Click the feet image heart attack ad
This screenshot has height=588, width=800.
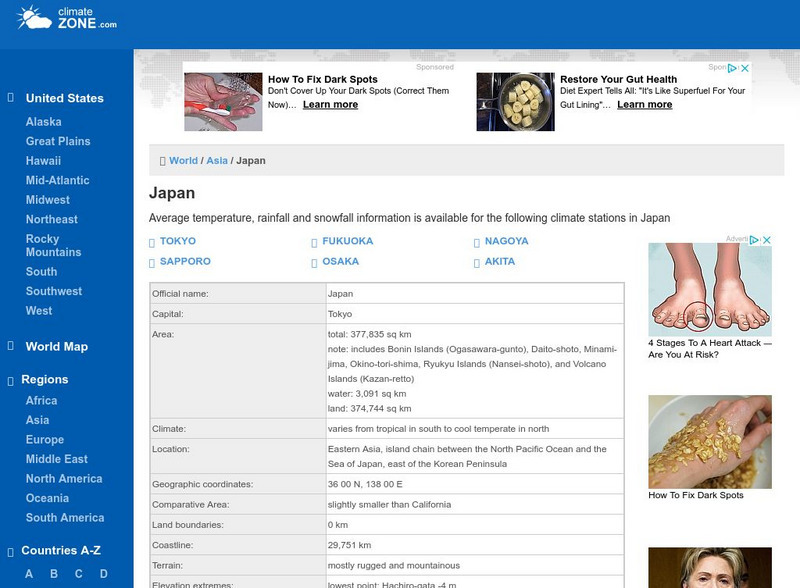pos(709,290)
